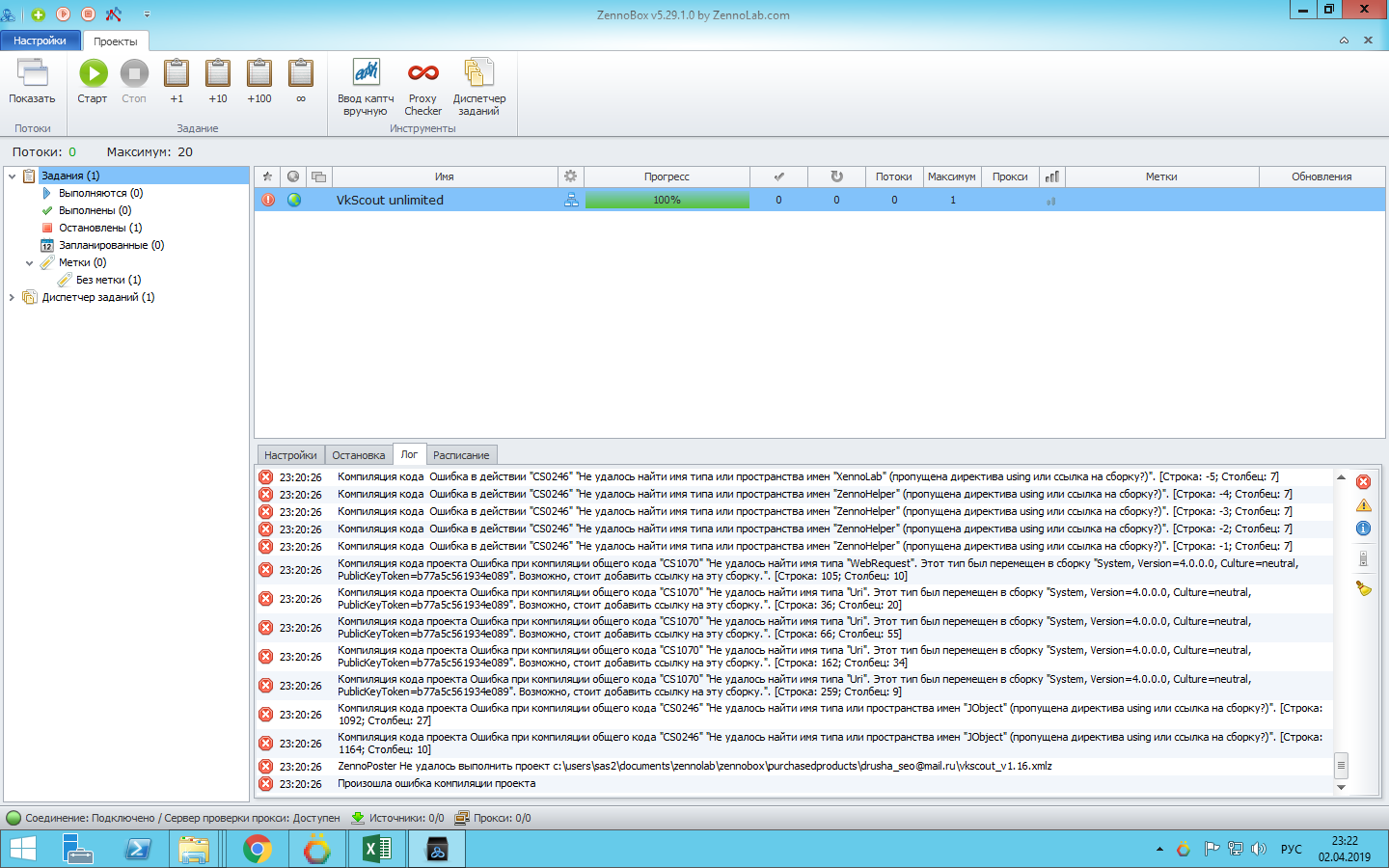The width and height of the screenshot is (1389, 868).
Task: Expand the Диспетчер заданий (1) tree node
Action: point(13,297)
